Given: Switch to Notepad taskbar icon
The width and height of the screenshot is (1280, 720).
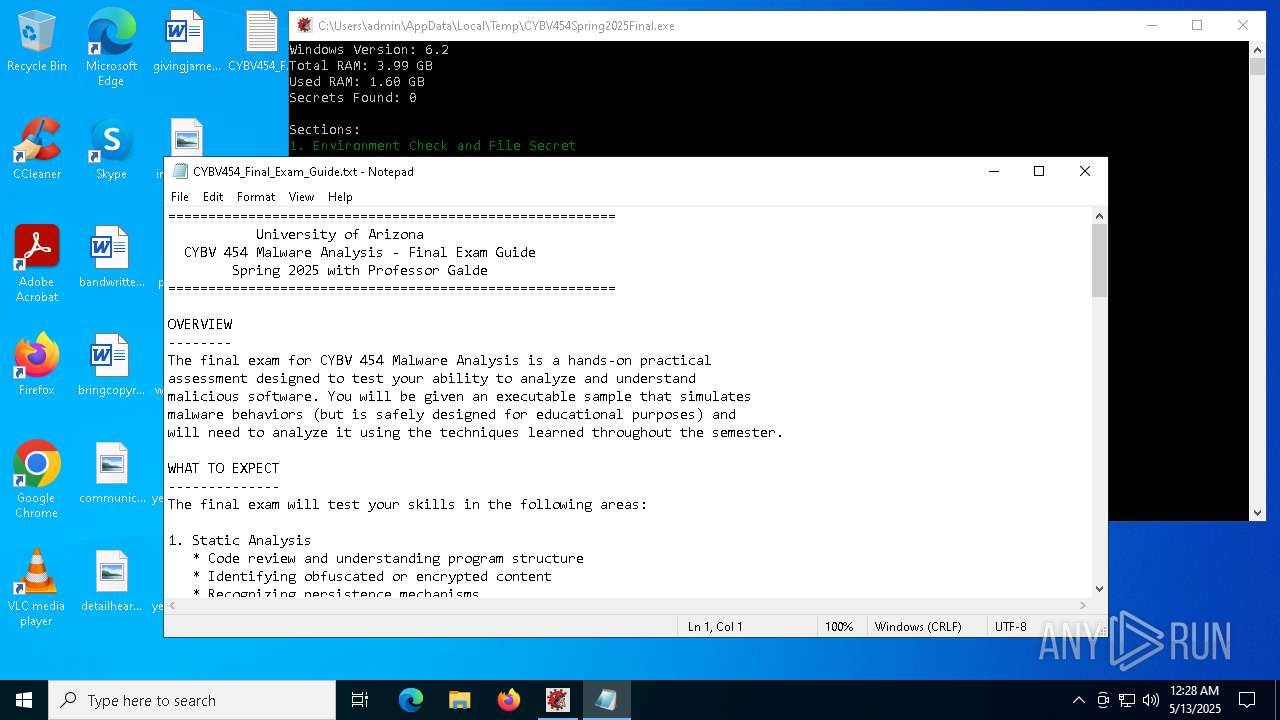Looking at the screenshot, I should pos(607,700).
